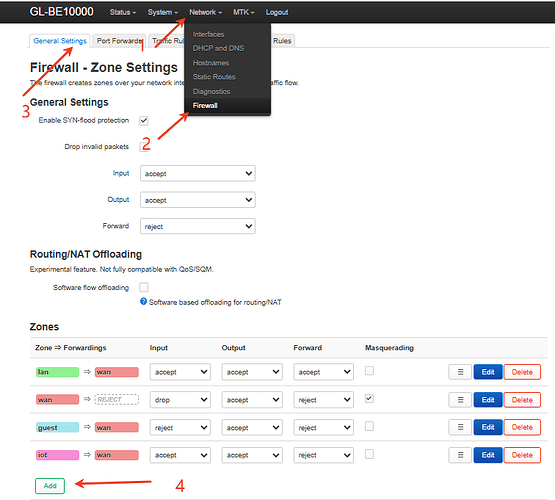The image size is (555, 500).
Task: Toggle Enable SYN-flood protection checkbox
Action: pyautogui.click(x=144, y=121)
